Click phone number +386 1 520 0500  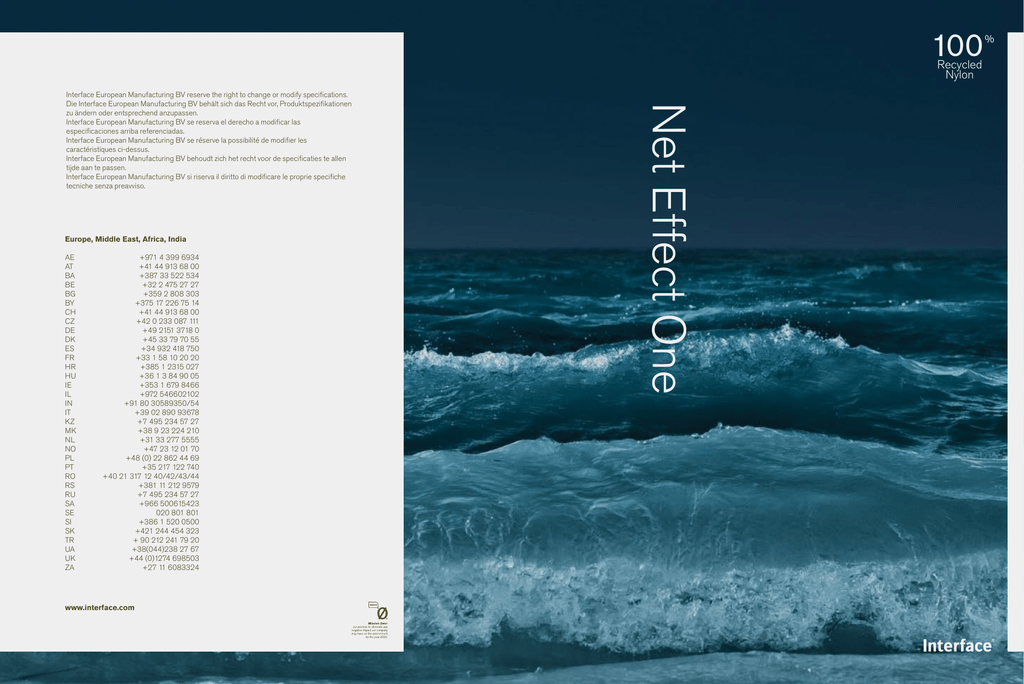pos(169,523)
